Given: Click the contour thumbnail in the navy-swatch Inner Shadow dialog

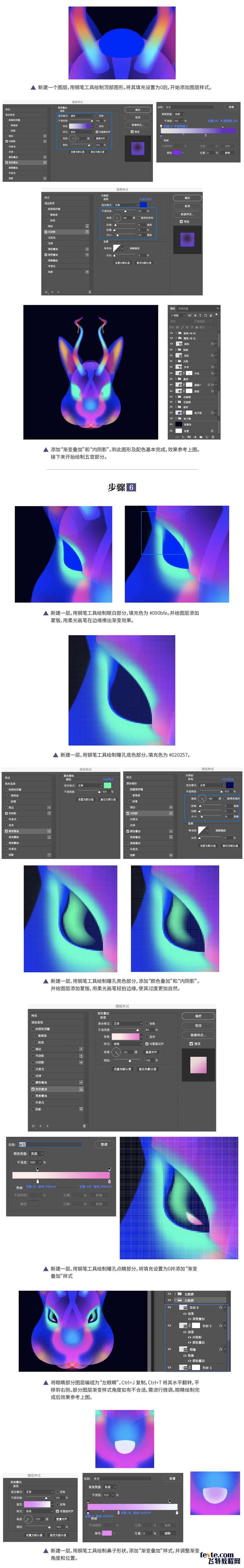Looking at the screenshot, I should pos(202,830).
